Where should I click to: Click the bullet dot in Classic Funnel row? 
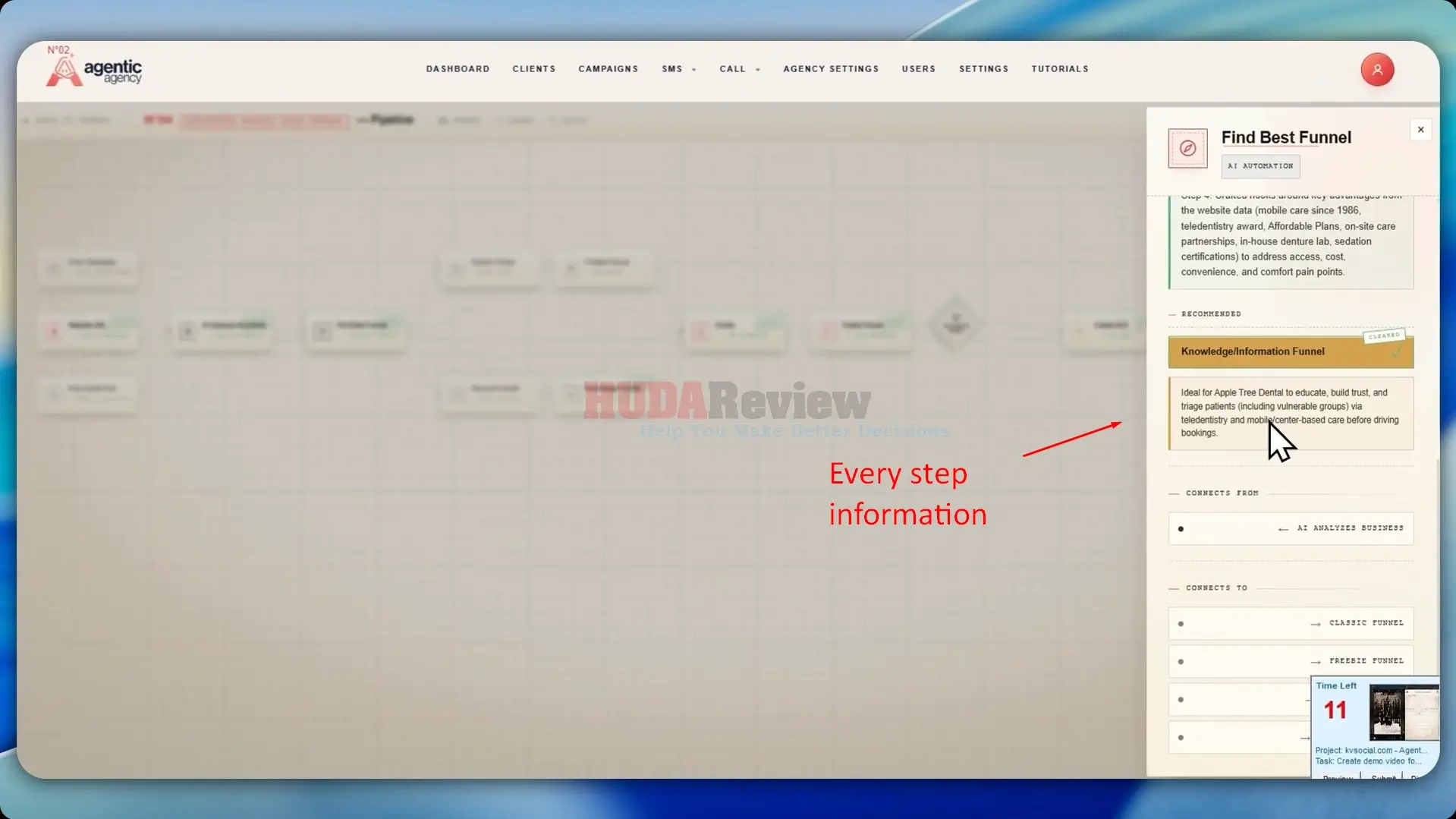1181,624
